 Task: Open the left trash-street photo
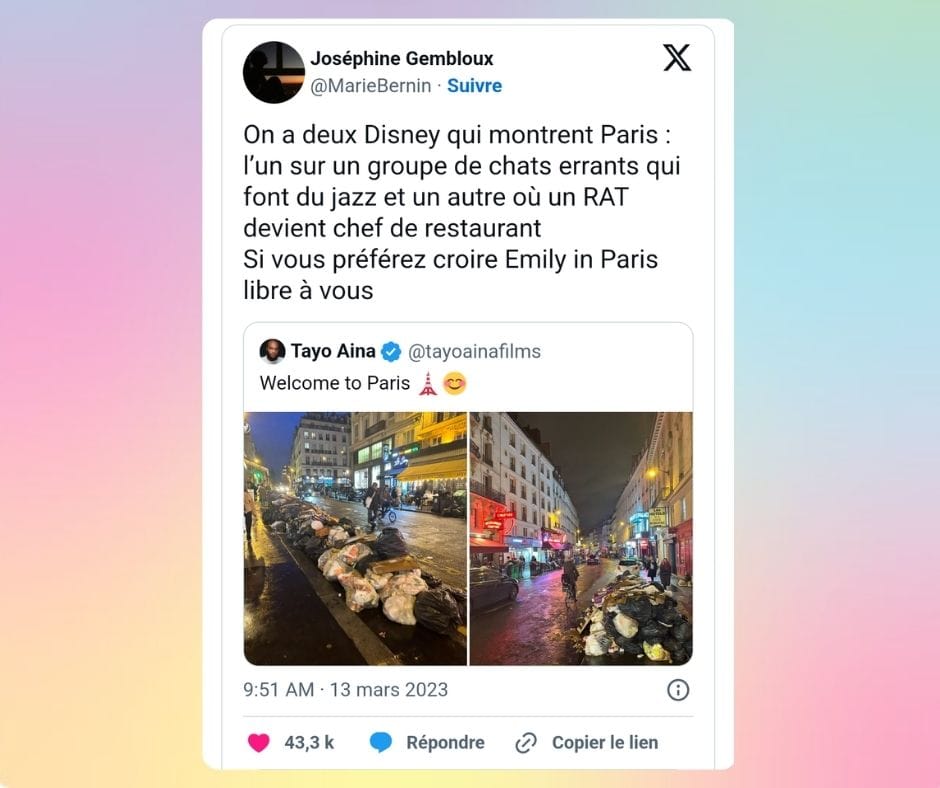(x=355, y=539)
